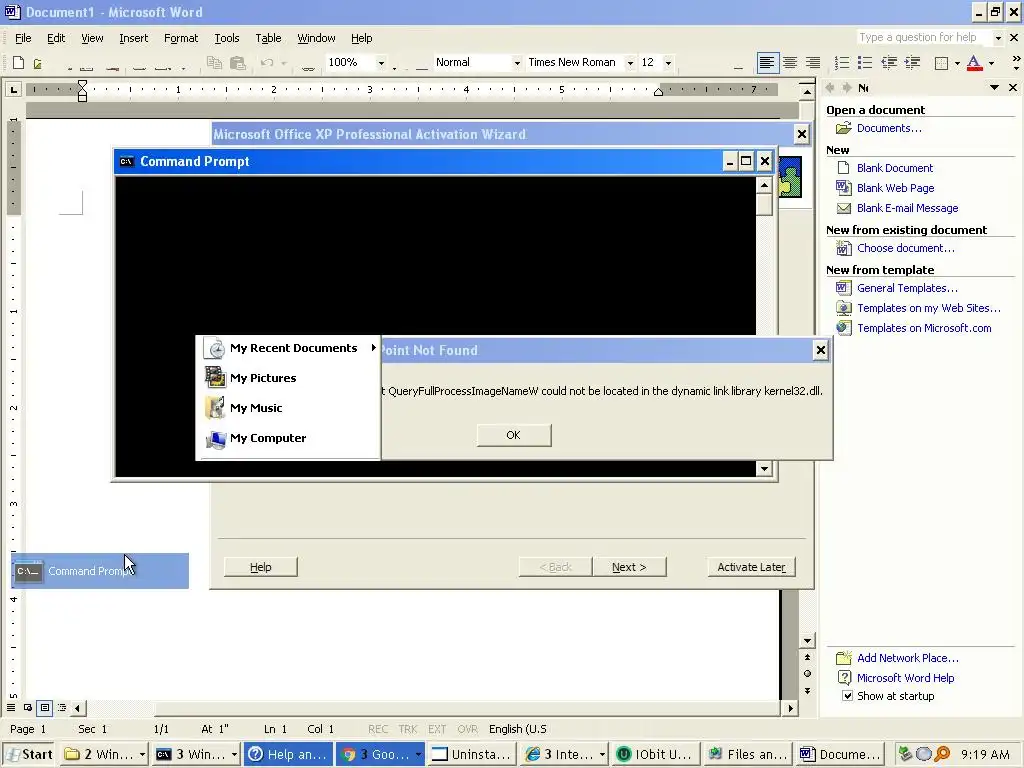Open the font size 12 dropdown arrow
This screenshot has height=768, width=1024.
[x=668, y=63]
